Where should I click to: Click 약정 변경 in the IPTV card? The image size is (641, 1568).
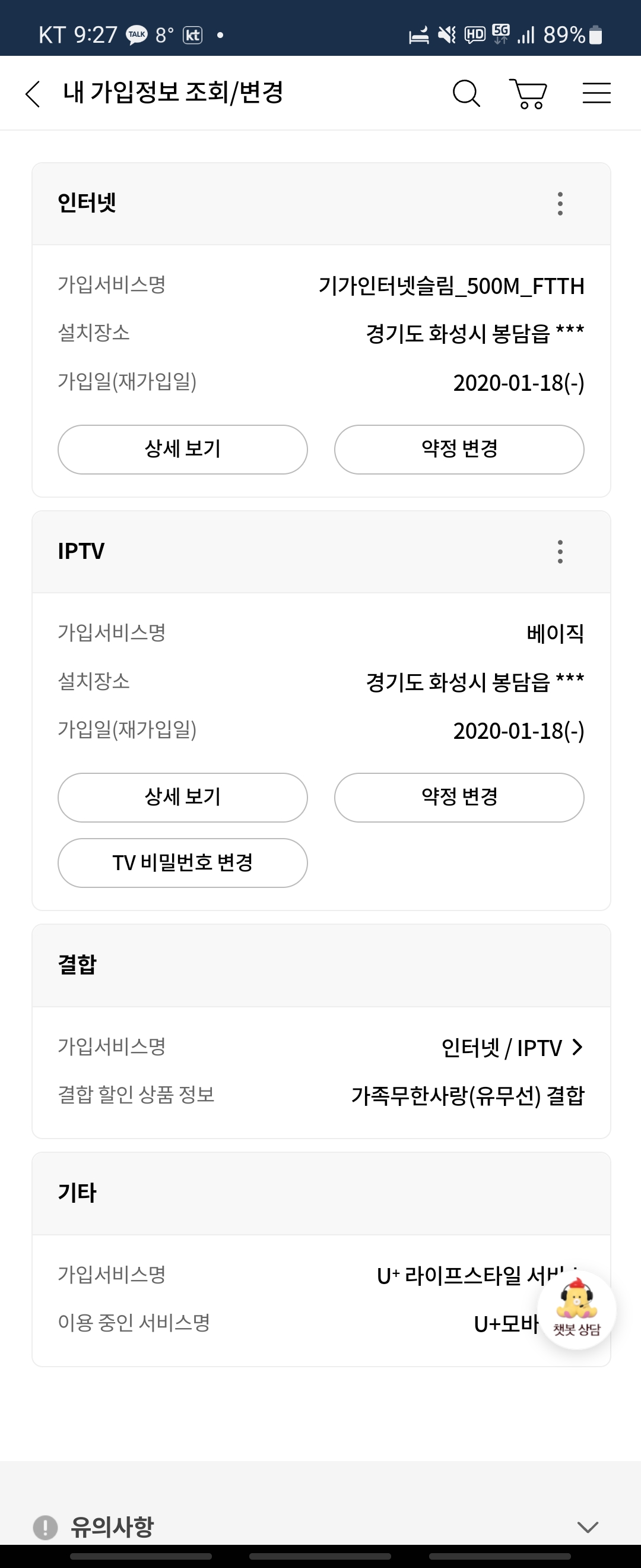point(459,798)
